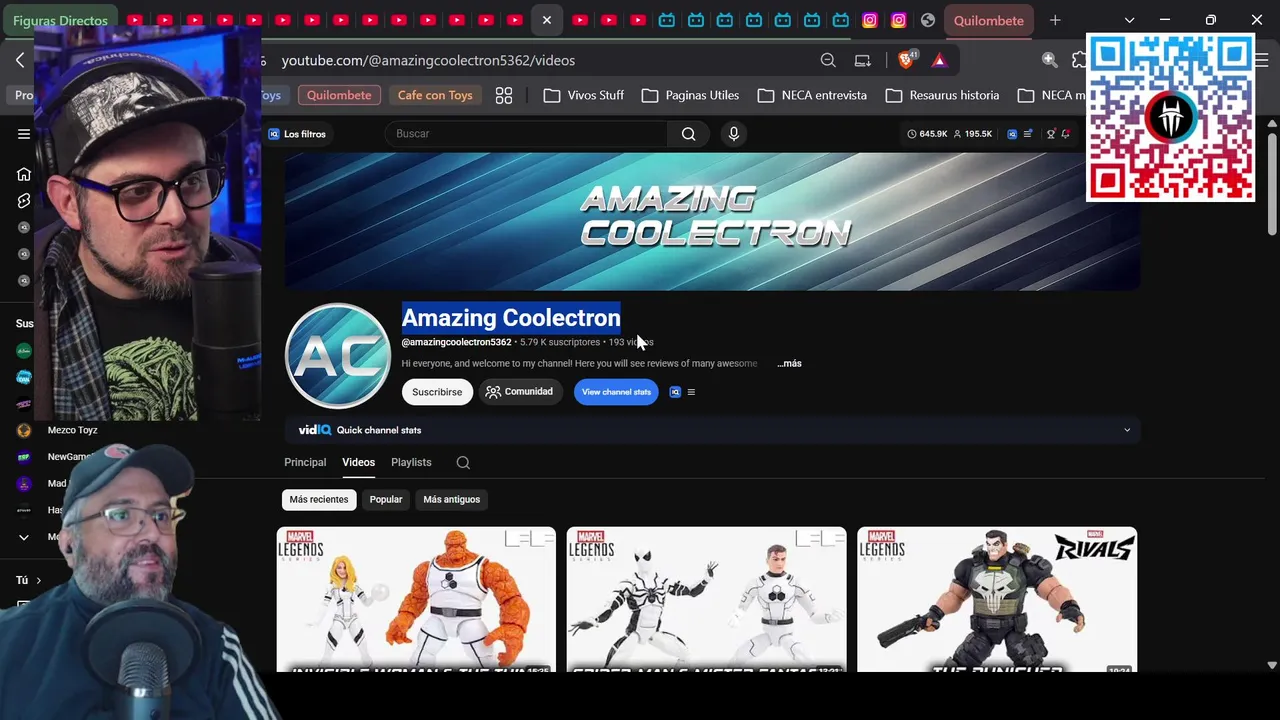The image size is (1280, 720).
Task: Click the page vertical scrollbar
Action: coord(1272,185)
